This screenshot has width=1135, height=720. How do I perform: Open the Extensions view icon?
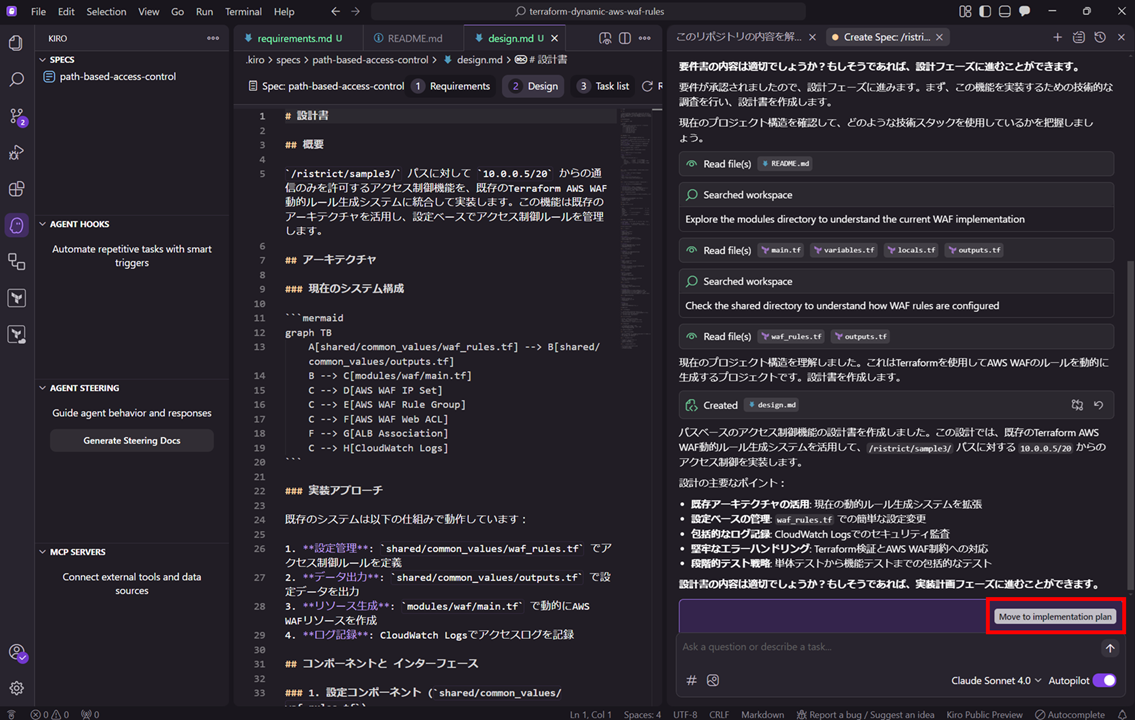click(x=16, y=189)
